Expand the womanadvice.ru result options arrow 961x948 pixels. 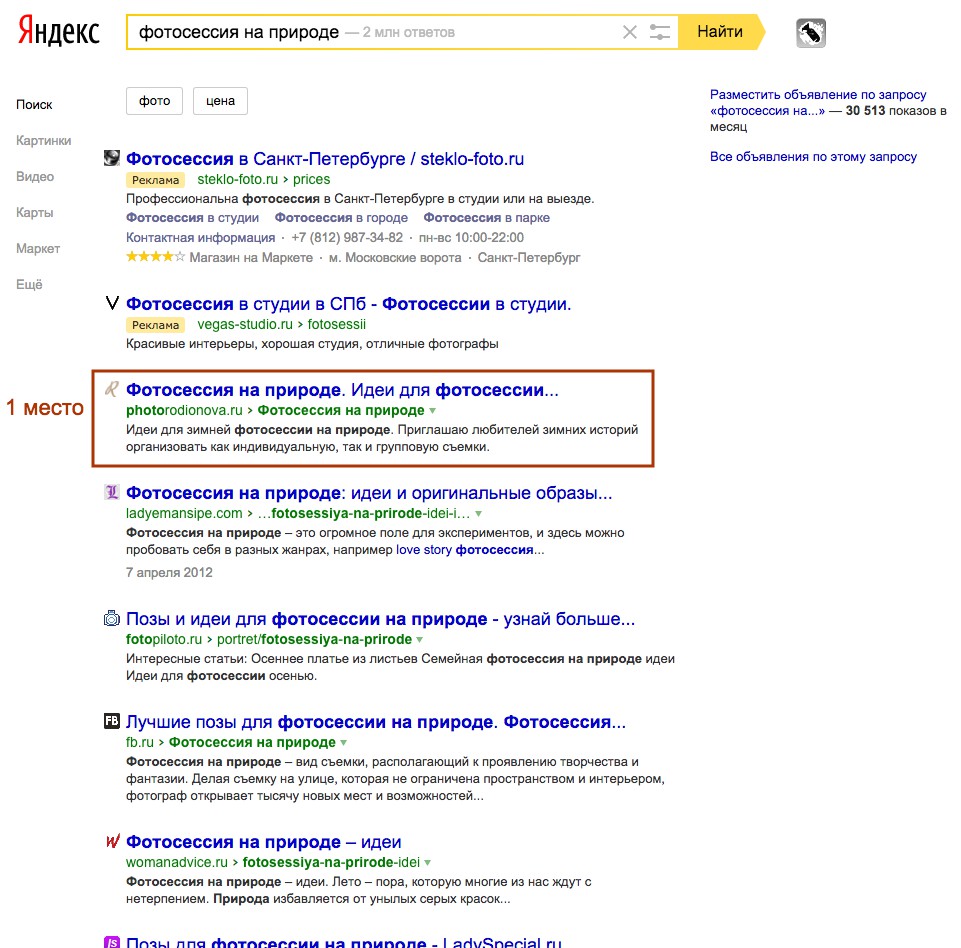point(428,863)
